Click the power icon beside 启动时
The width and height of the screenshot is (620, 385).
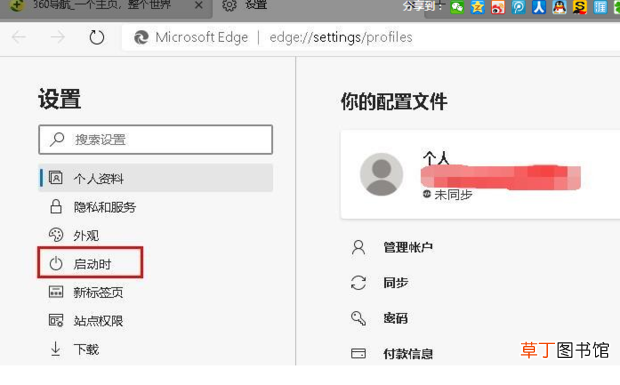click(x=56, y=263)
